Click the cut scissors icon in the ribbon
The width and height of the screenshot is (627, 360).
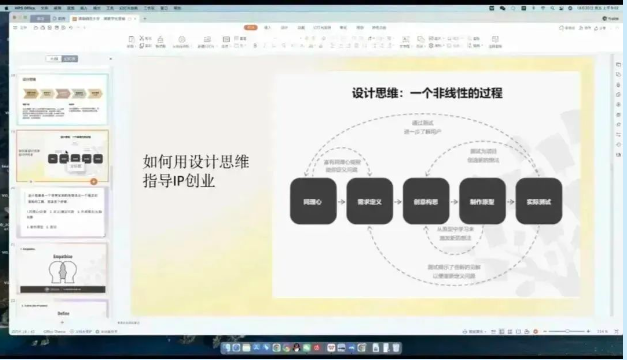[142, 38]
